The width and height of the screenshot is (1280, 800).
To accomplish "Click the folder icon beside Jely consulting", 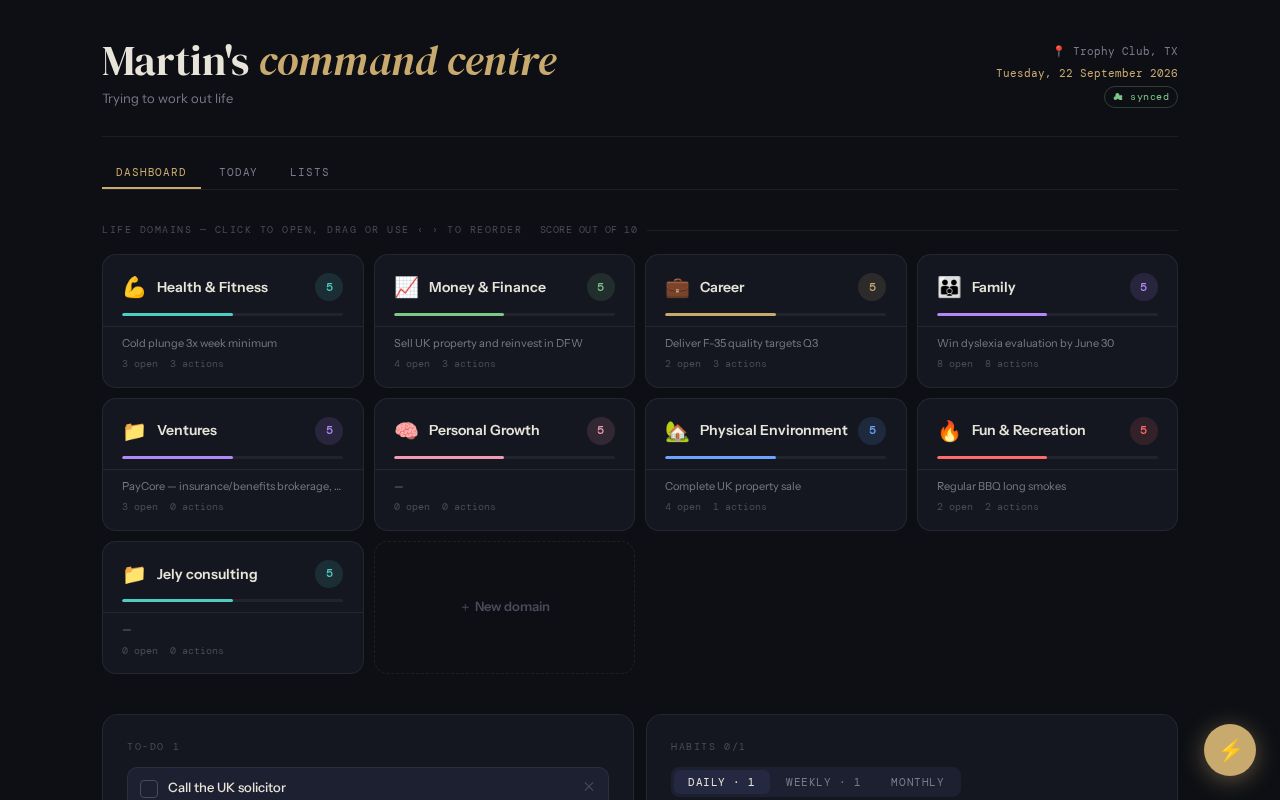I will (134, 574).
